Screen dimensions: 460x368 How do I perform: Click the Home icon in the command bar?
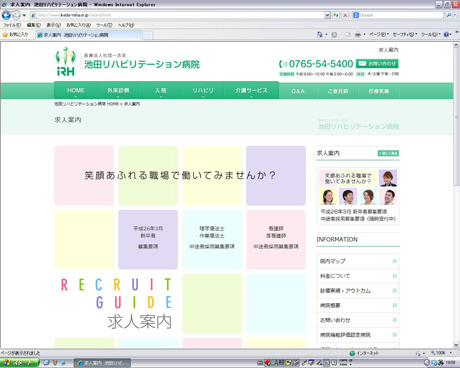click(320, 34)
